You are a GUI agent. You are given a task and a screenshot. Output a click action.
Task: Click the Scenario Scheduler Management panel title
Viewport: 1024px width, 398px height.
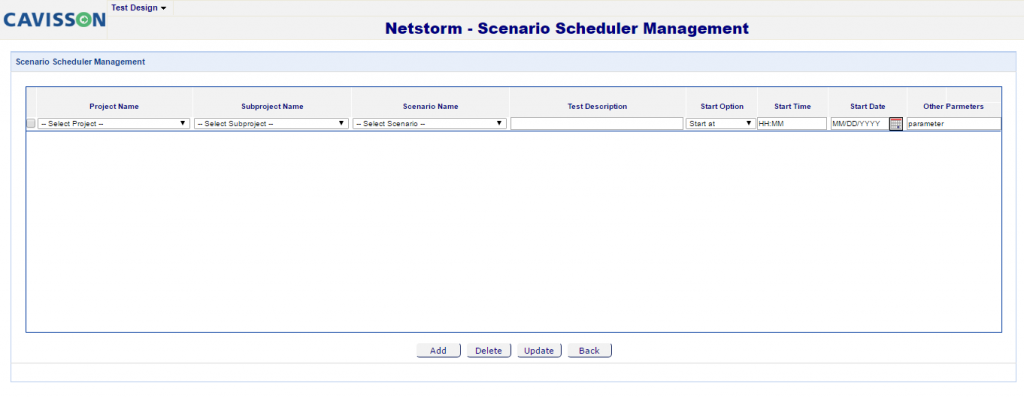80,62
